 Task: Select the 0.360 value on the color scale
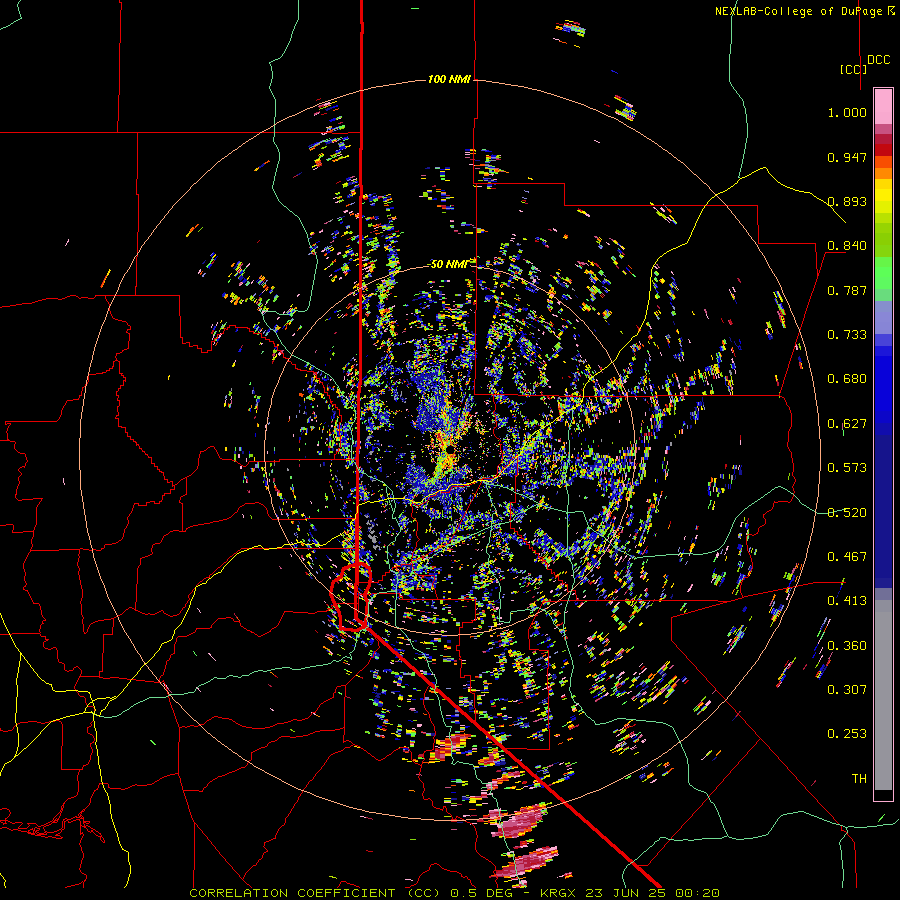point(847,646)
